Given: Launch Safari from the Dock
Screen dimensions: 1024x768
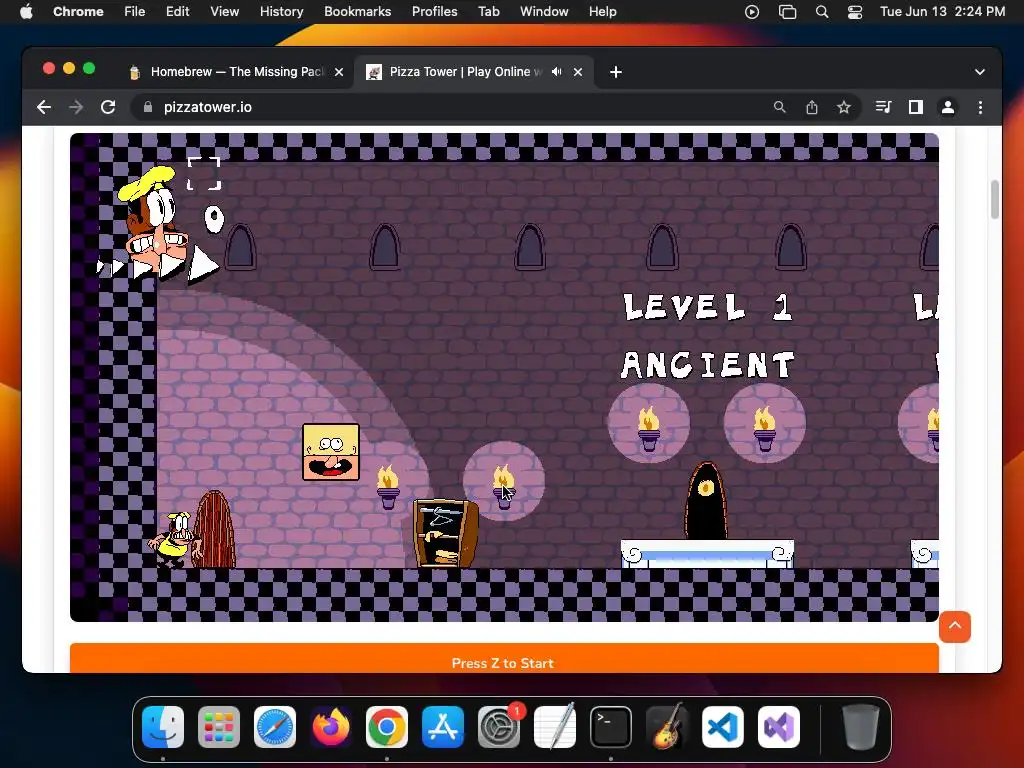Looking at the screenshot, I should pyautogui.click(x=275, y=727).
